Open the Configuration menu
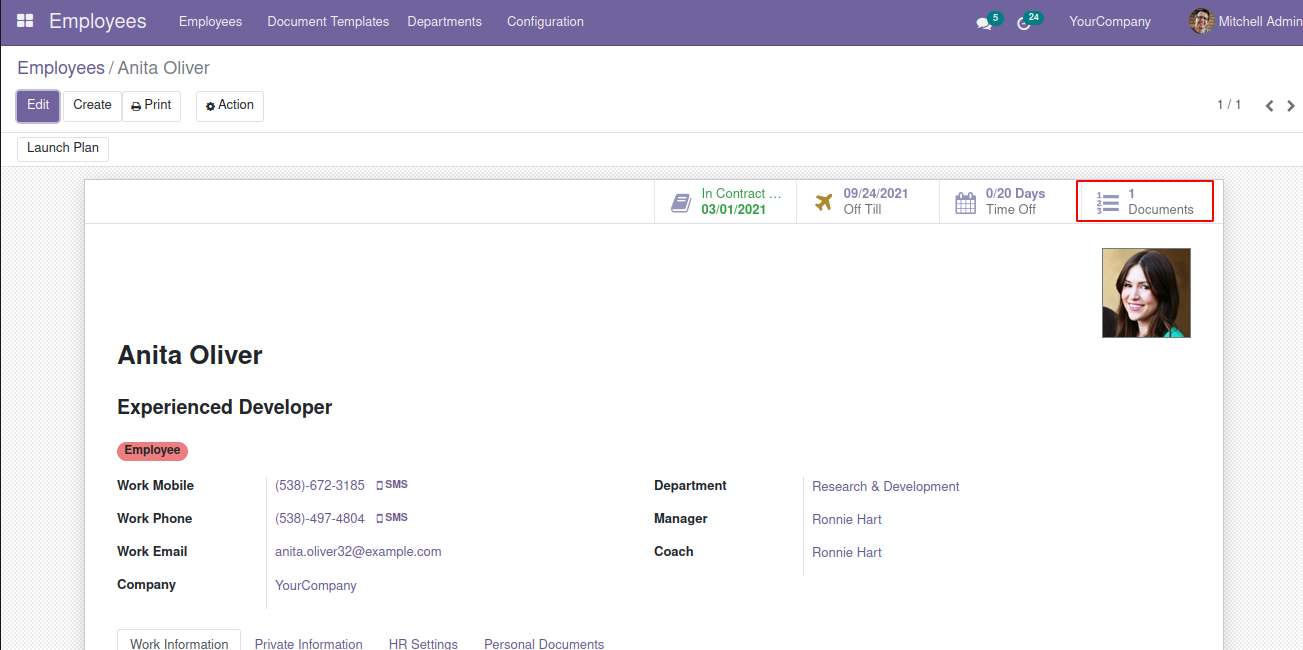This screenshot has width=1303, height=650. (545, 21)
